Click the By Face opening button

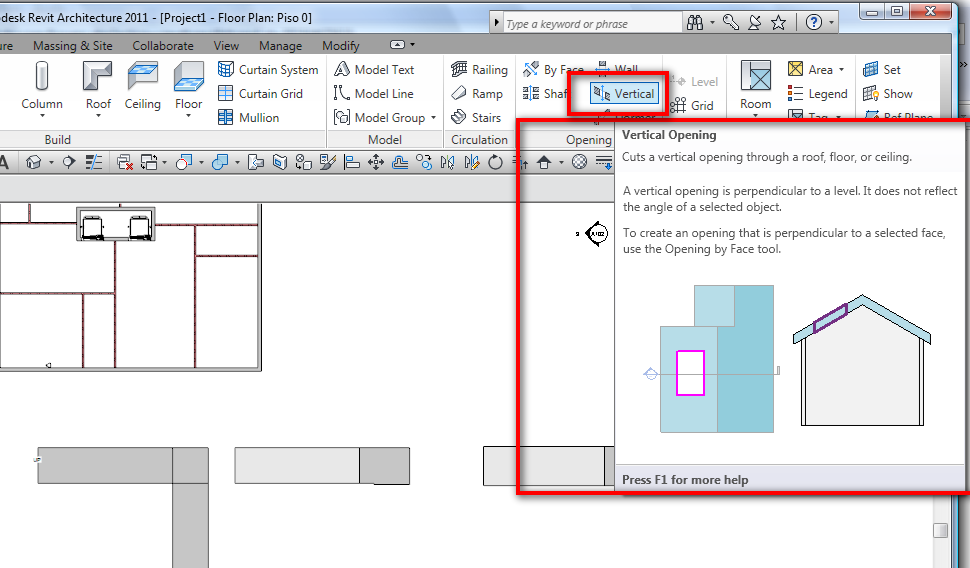552,69
